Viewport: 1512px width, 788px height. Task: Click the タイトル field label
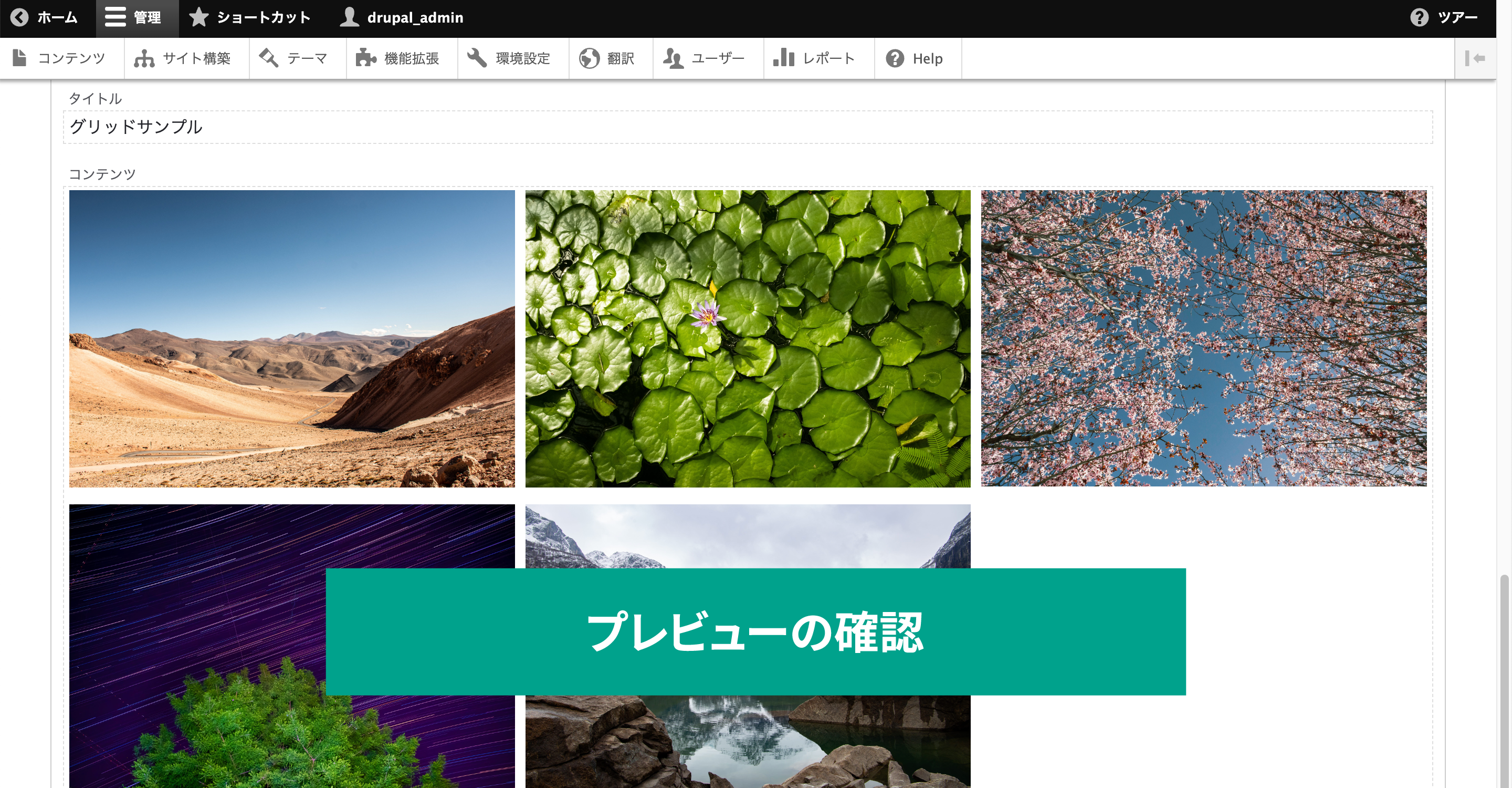(x=95, y=98)
